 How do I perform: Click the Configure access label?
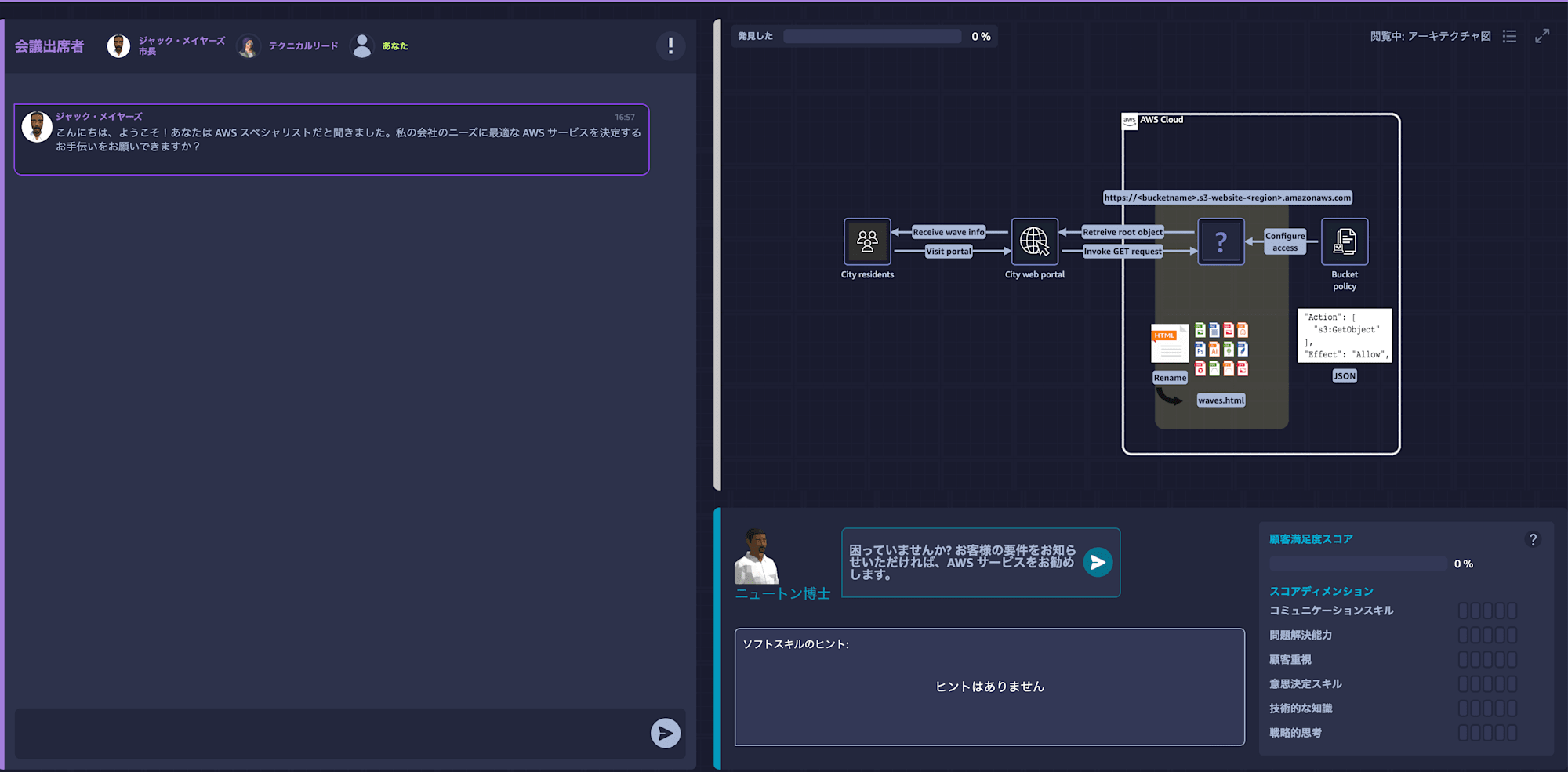tap(1285, 241)
